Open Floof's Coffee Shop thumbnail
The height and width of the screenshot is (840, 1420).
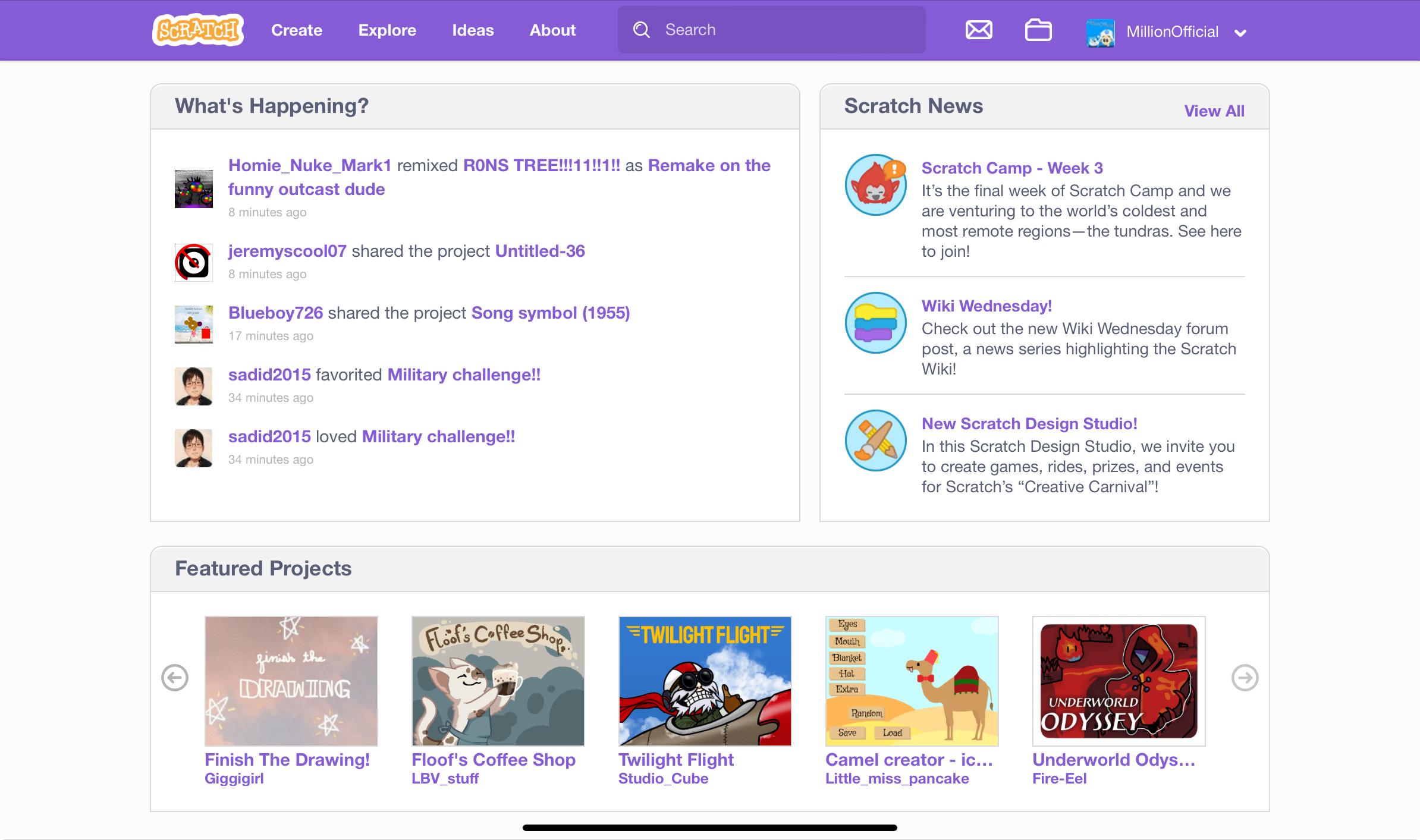point(498,681)
